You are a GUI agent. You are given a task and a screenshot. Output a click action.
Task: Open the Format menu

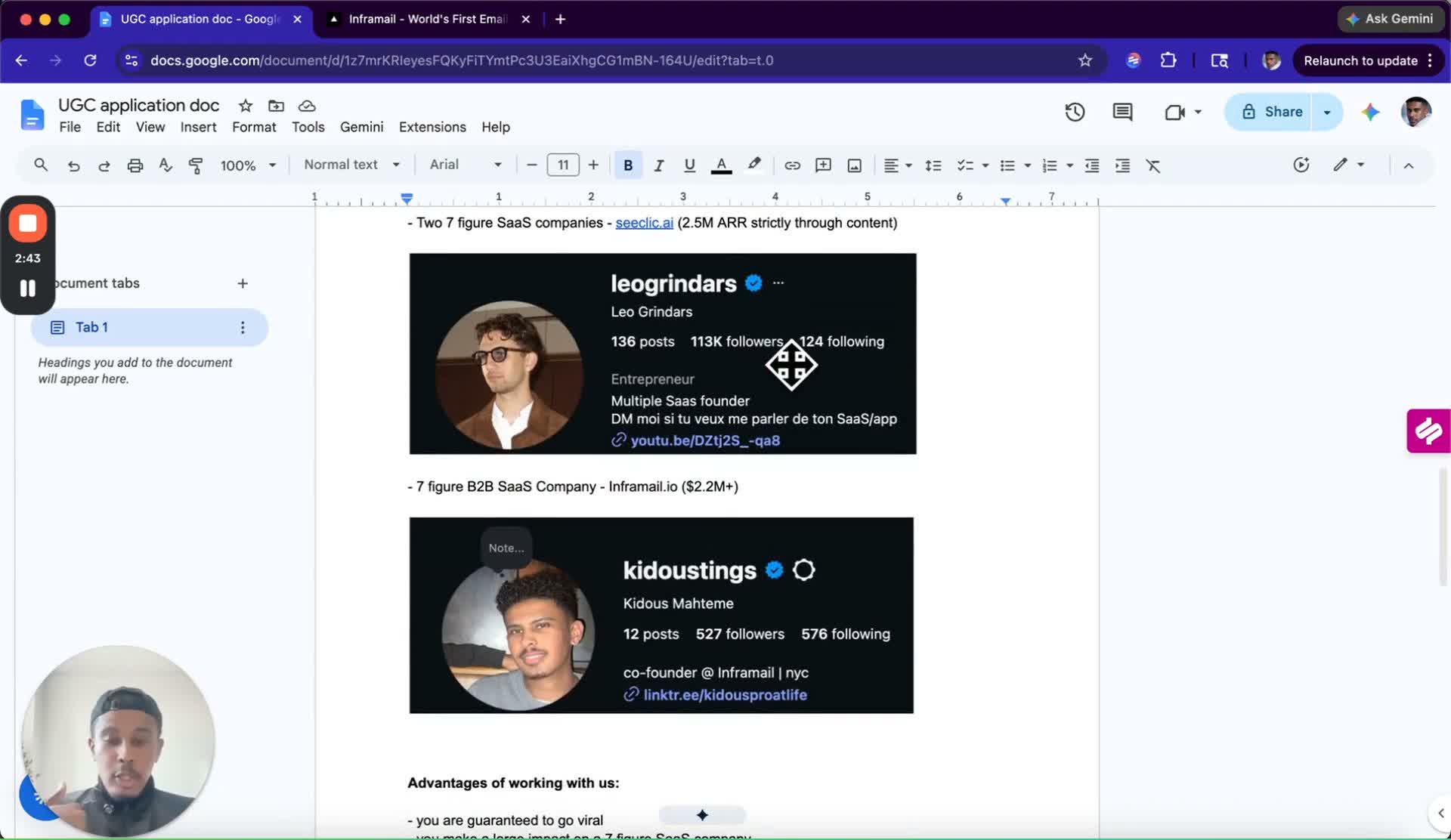pos(254,127)
